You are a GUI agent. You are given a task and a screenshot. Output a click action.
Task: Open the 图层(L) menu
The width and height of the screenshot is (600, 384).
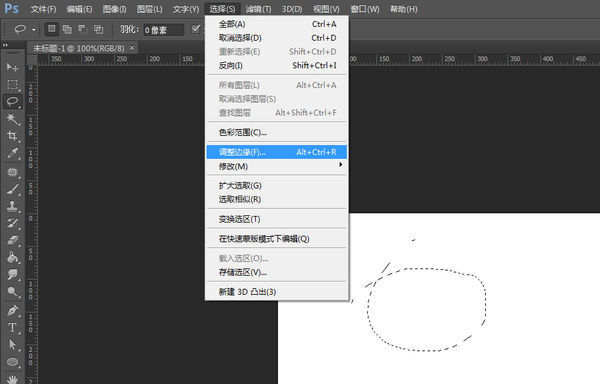click(150, 9)
